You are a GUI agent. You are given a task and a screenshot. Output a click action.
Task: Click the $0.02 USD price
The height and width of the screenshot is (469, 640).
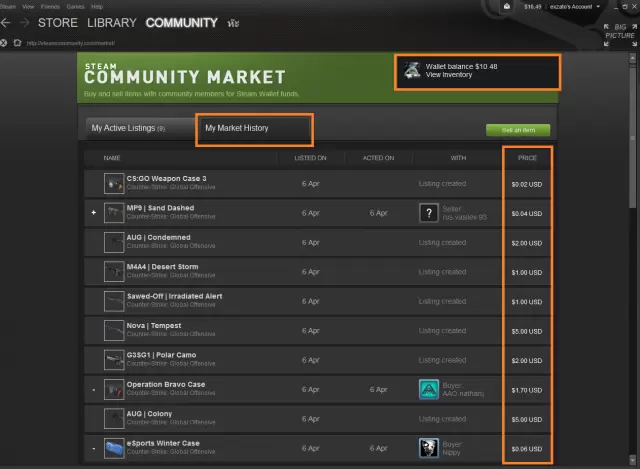pos(527,184)
